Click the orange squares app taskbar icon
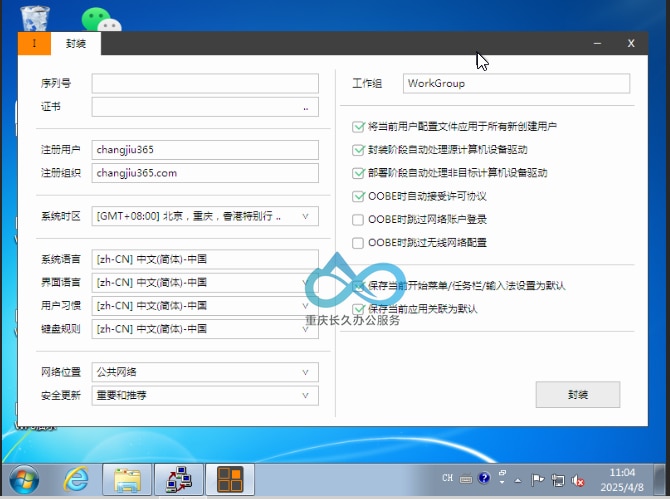670x499 pixels. tap(230, 479)
